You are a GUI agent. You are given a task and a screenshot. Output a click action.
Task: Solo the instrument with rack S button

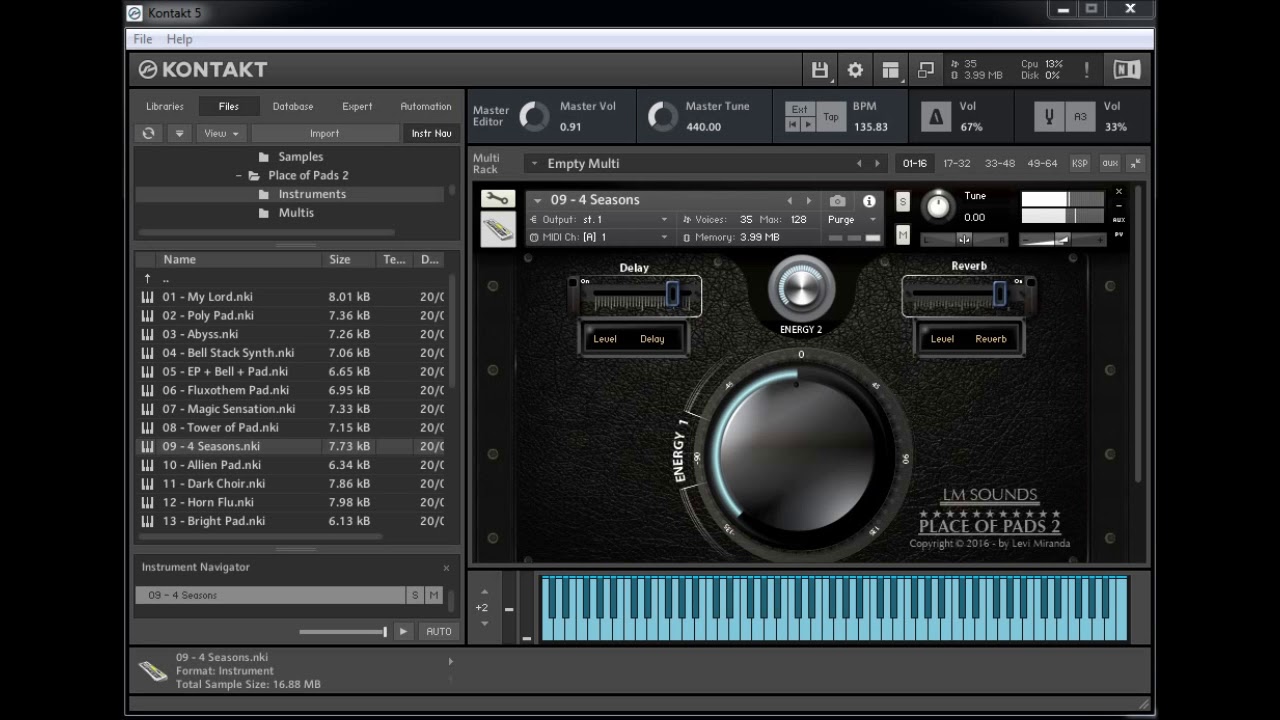(903, 202)
